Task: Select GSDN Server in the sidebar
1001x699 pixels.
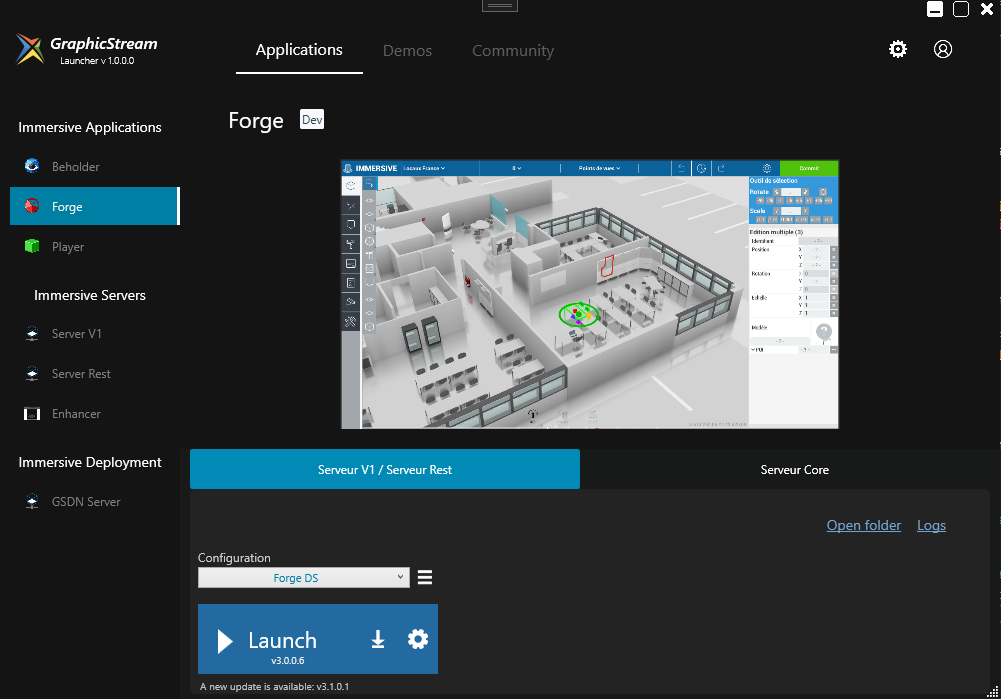Action: click(x=94, y=501)
